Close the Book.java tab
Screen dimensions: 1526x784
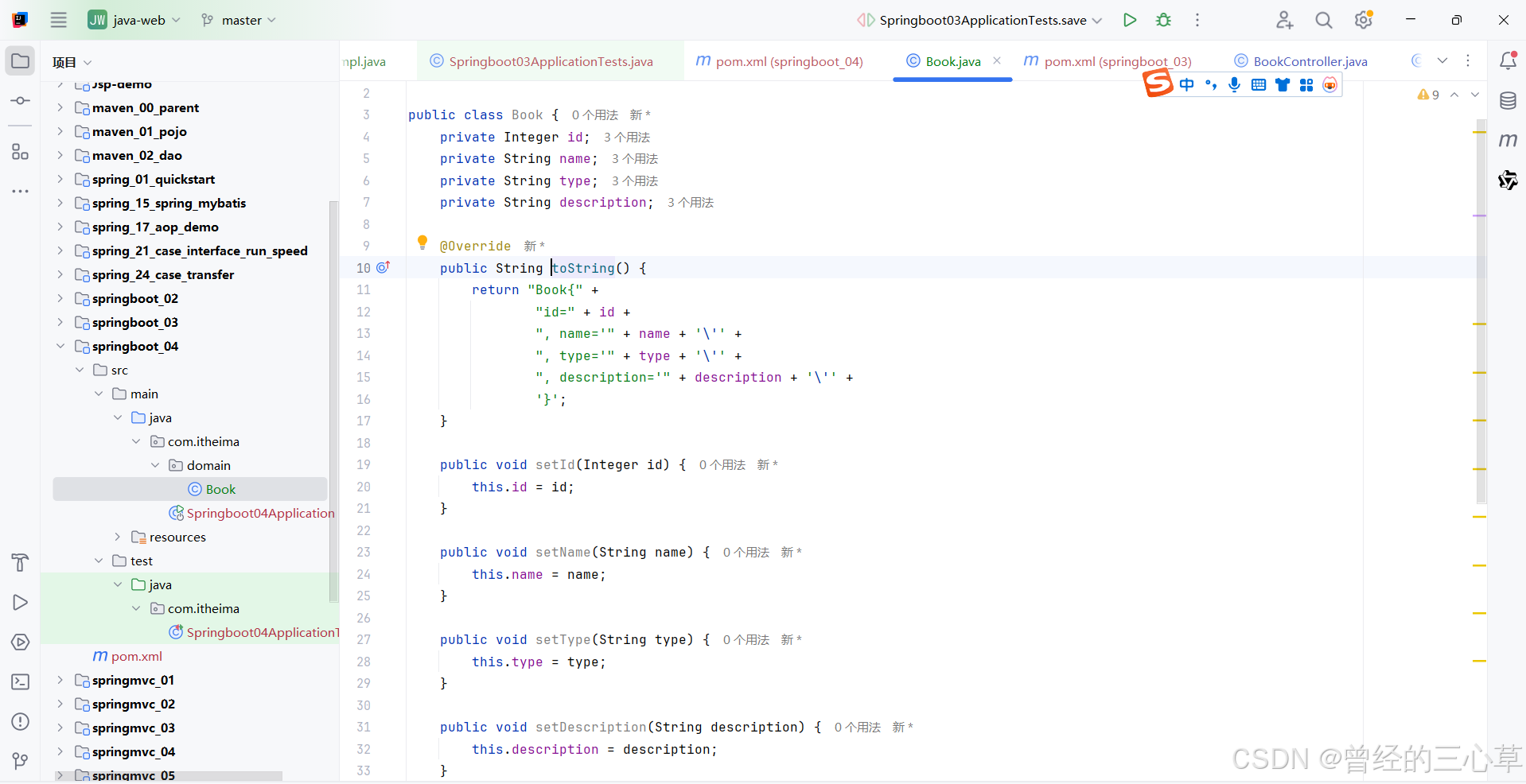997,60
